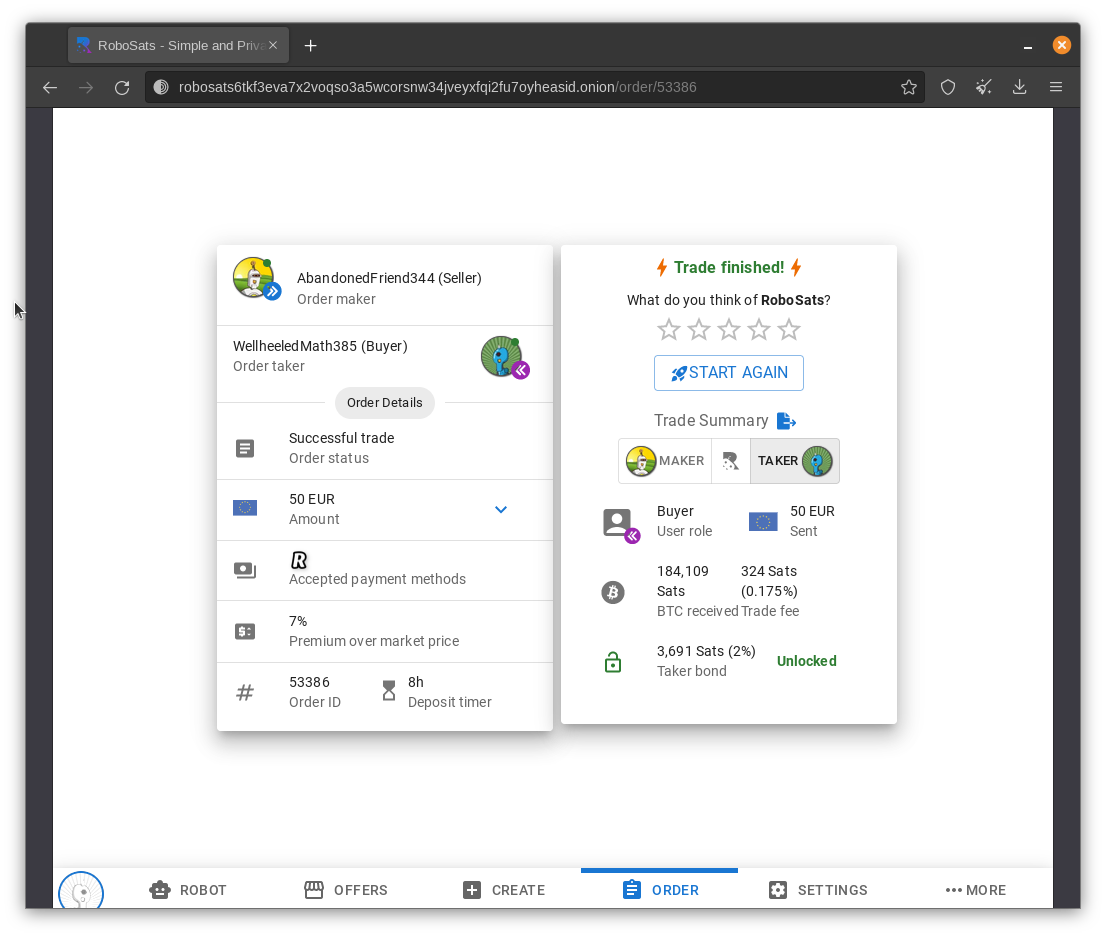Viewport: 1106px width, 937px height.
Task: Open the ROBOT tab
Action: [x=188, y=890]
